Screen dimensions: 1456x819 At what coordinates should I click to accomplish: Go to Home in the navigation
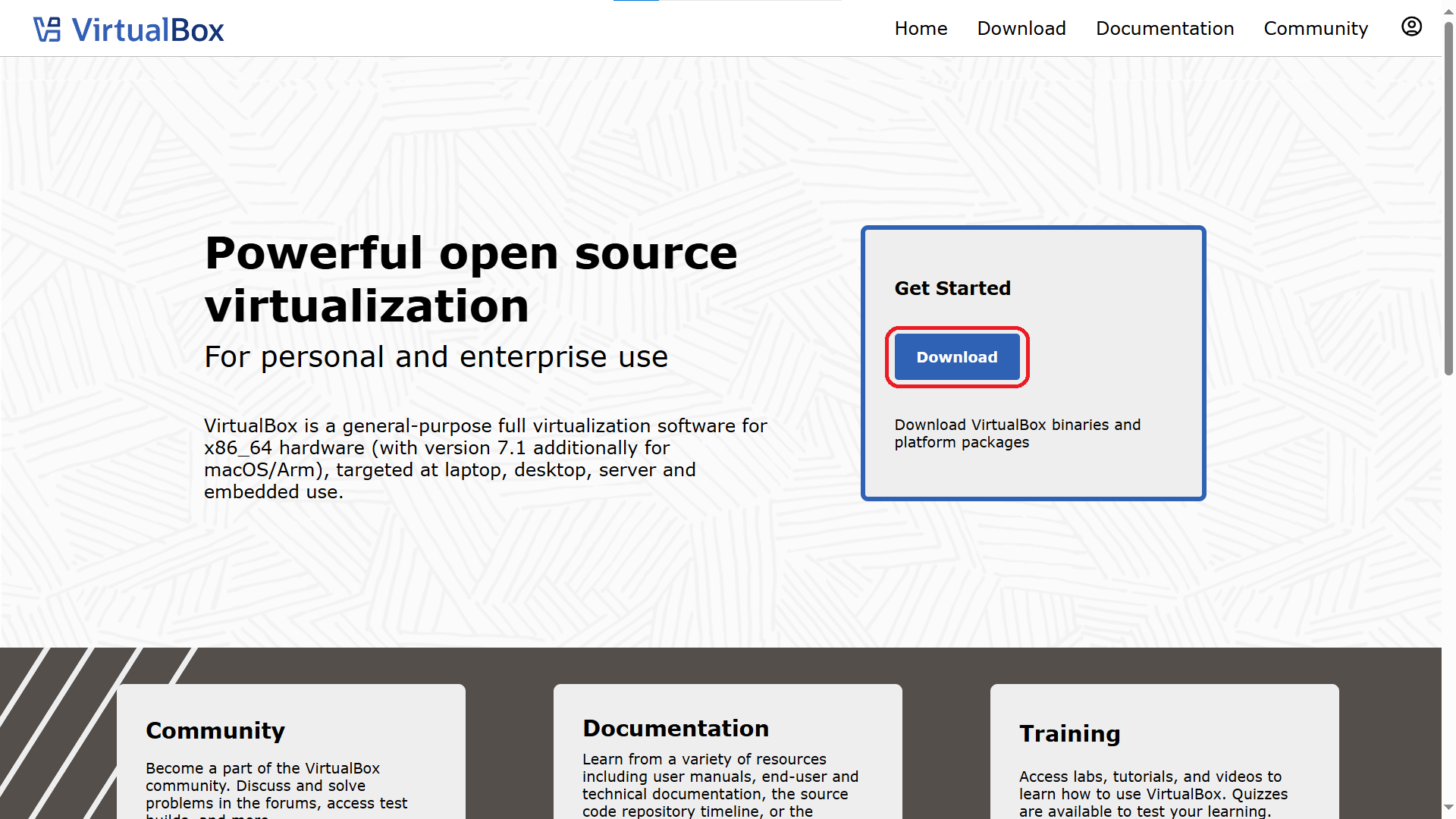coord(921,29)
